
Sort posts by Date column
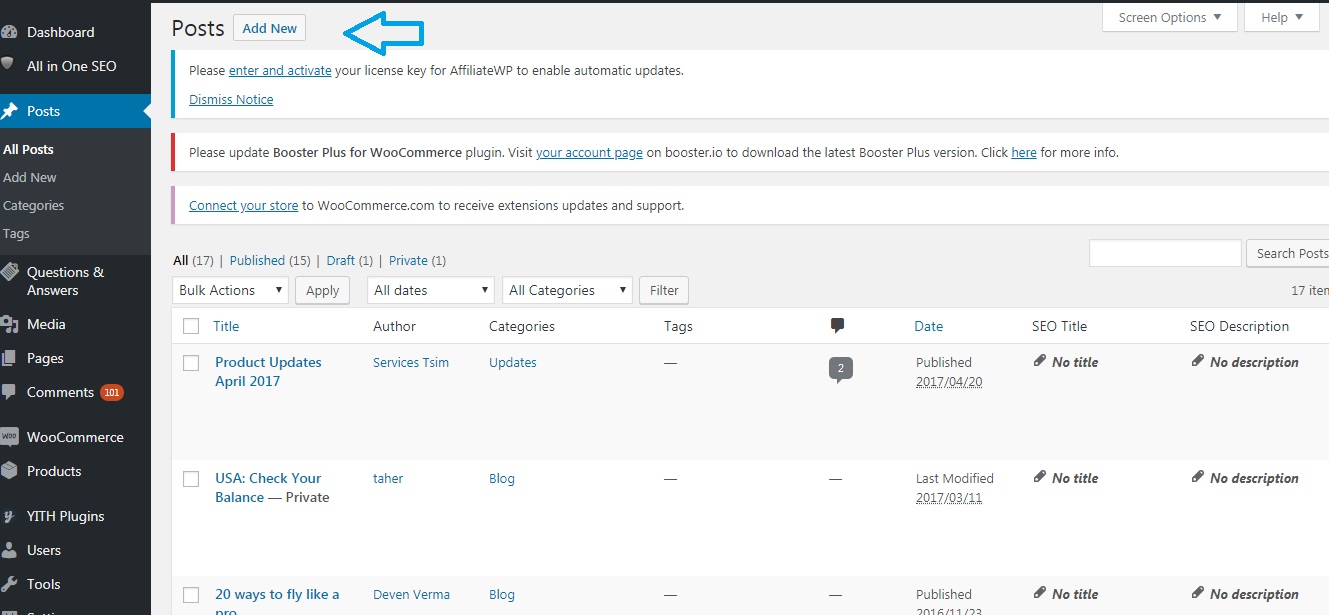coord(928,326)
